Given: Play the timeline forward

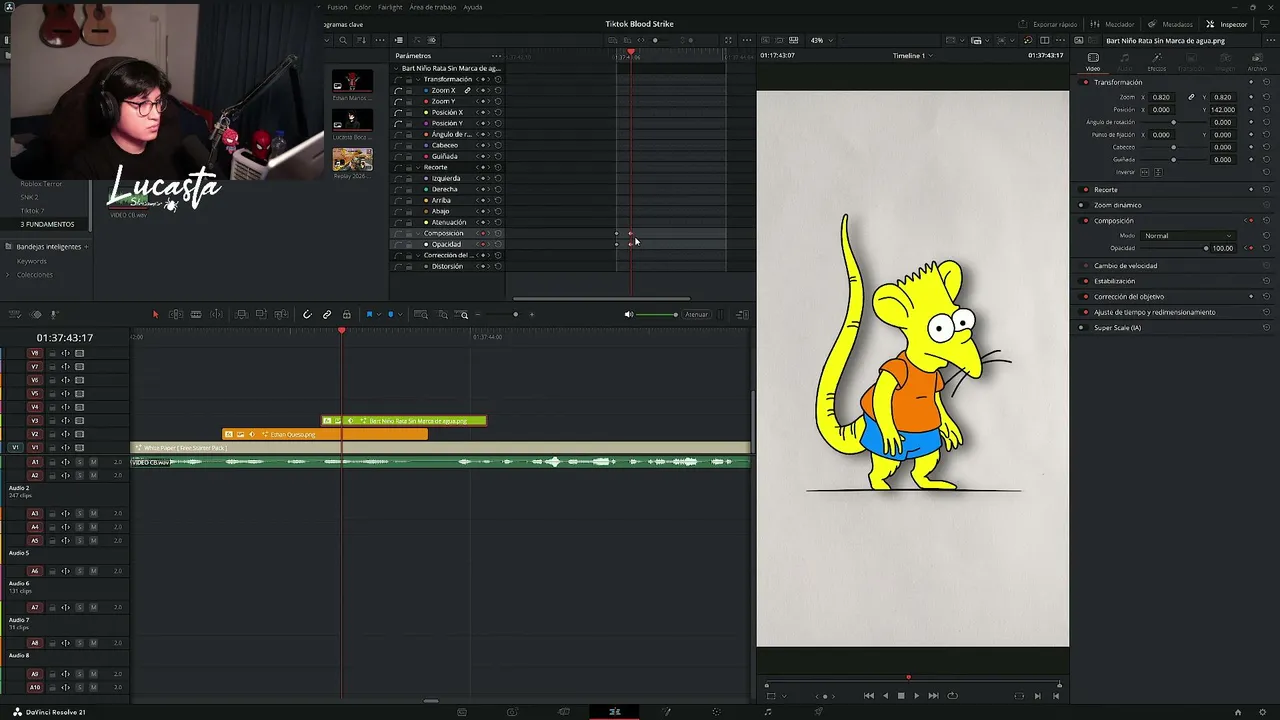Looking at the screenshot, I should tap(916, 696).
